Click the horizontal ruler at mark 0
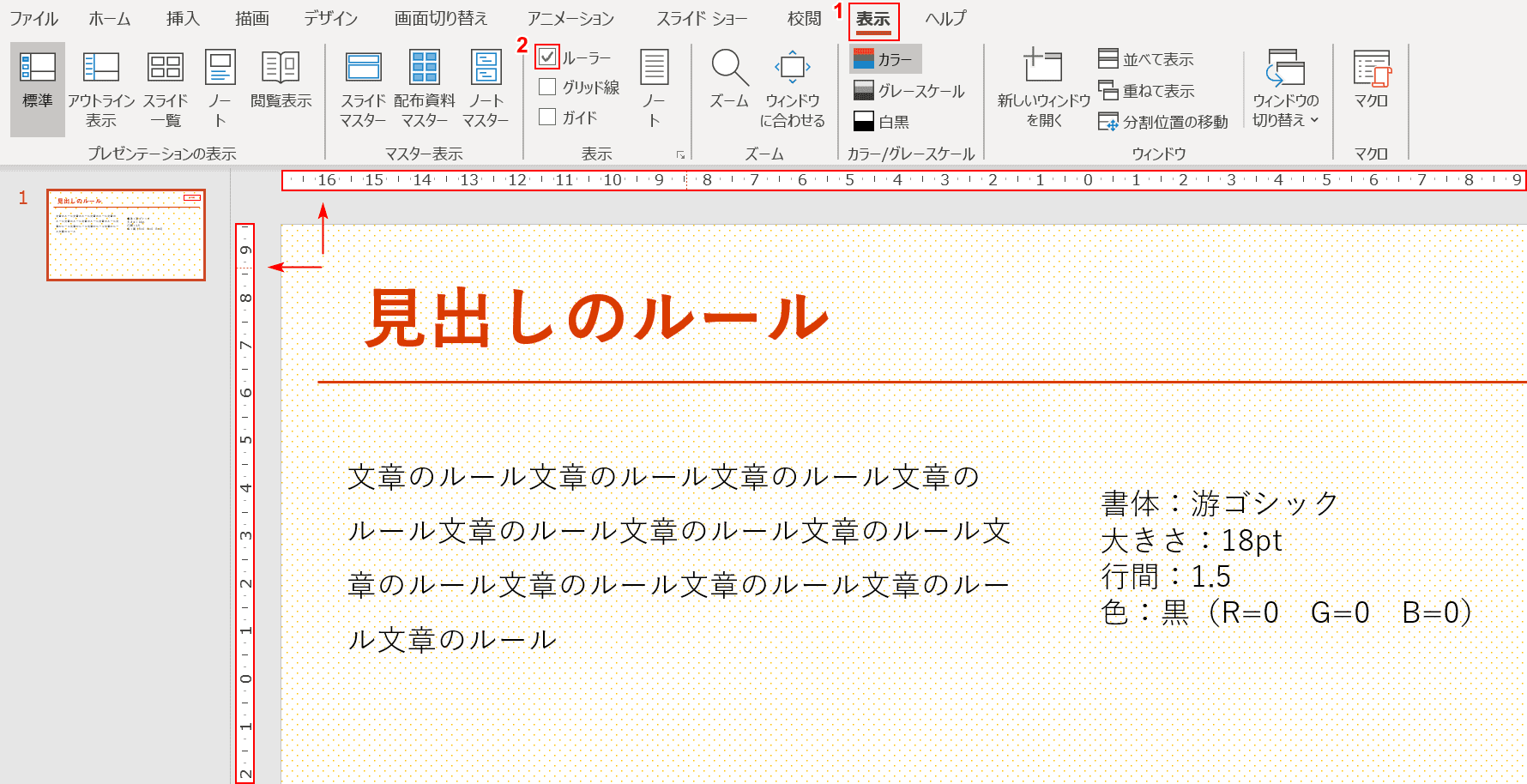1527x784 pixels. click(1088, 180)
